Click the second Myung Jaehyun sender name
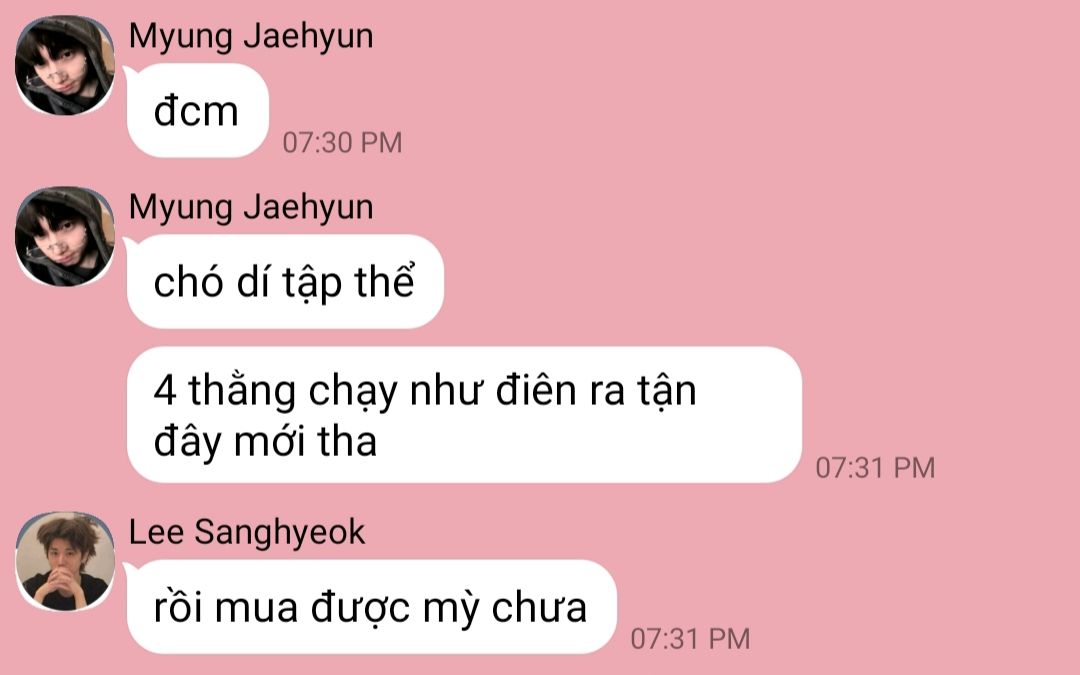This screenshot has width=1080, height=675. point(251,207)
